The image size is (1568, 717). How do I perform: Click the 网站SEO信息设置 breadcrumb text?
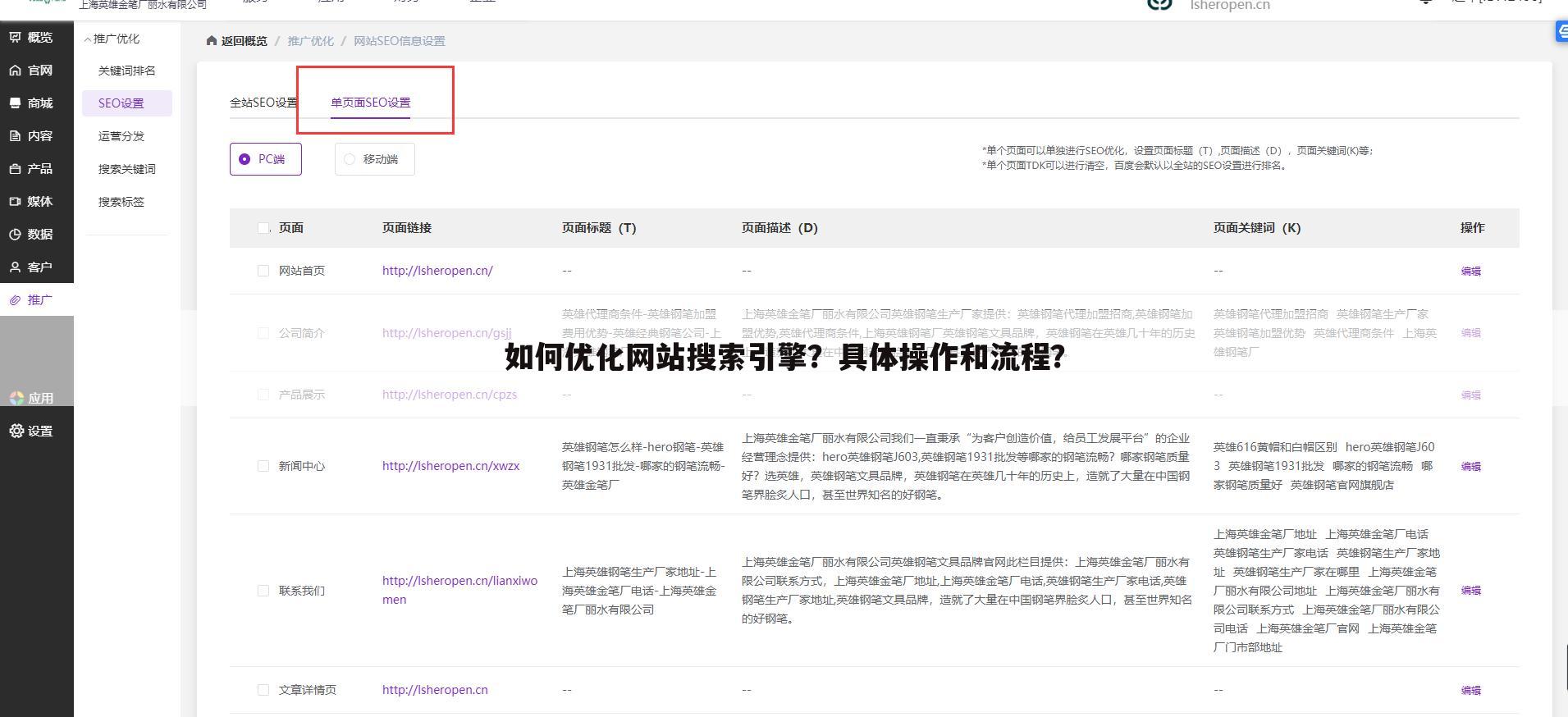pos(399,41)
